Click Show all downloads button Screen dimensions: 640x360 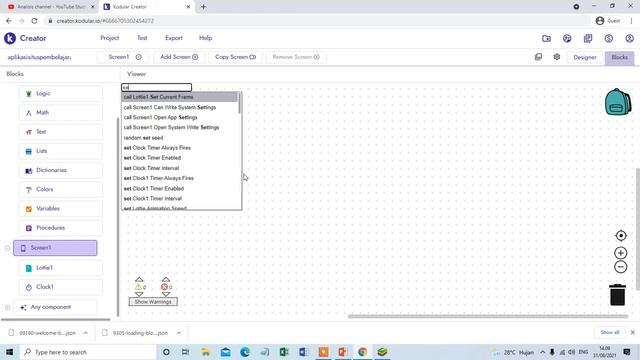(610, 332)
